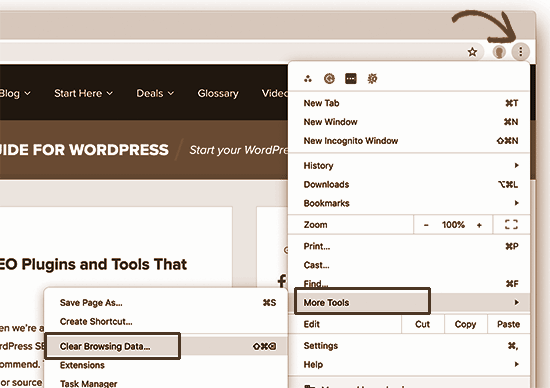This screenshot has height=388, width=550.
Task: Expand the History submenu
Action: click(x=409, y=166)
